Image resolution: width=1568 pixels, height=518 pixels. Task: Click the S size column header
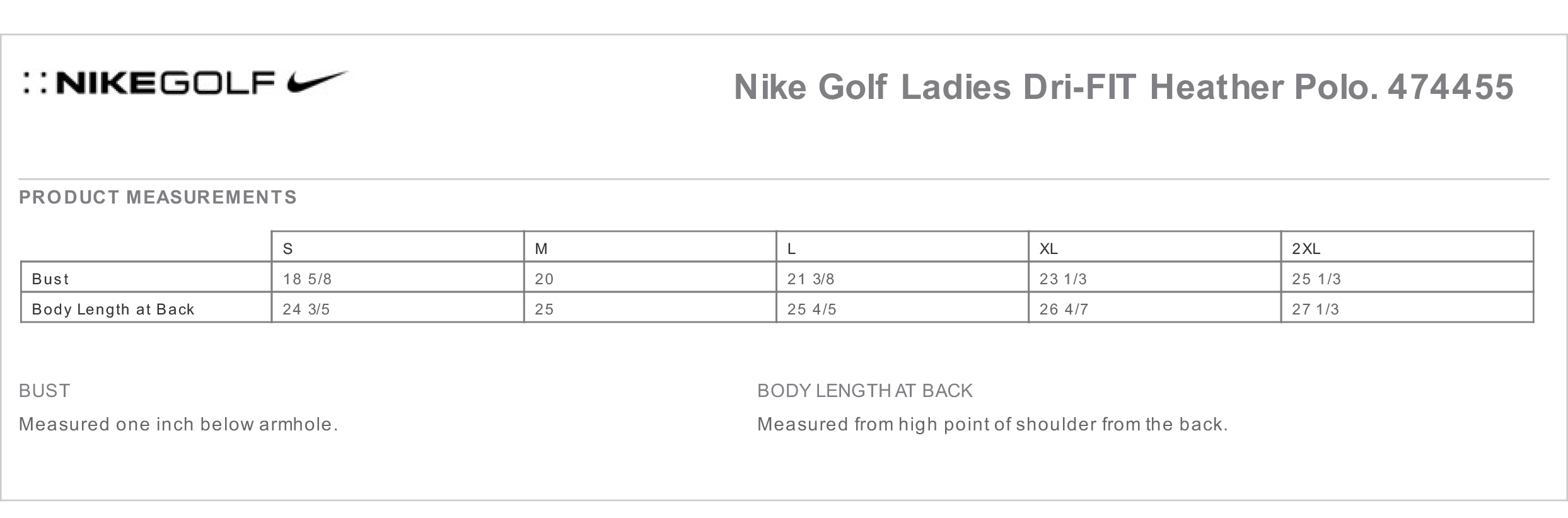click(288, 249)
